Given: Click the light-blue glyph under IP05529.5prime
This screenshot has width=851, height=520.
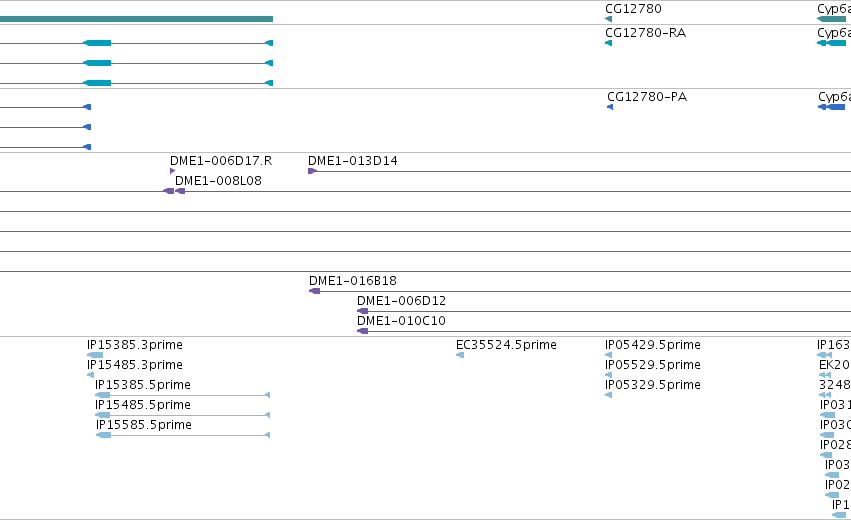Looking at the screenshot, I should (608, 375).
